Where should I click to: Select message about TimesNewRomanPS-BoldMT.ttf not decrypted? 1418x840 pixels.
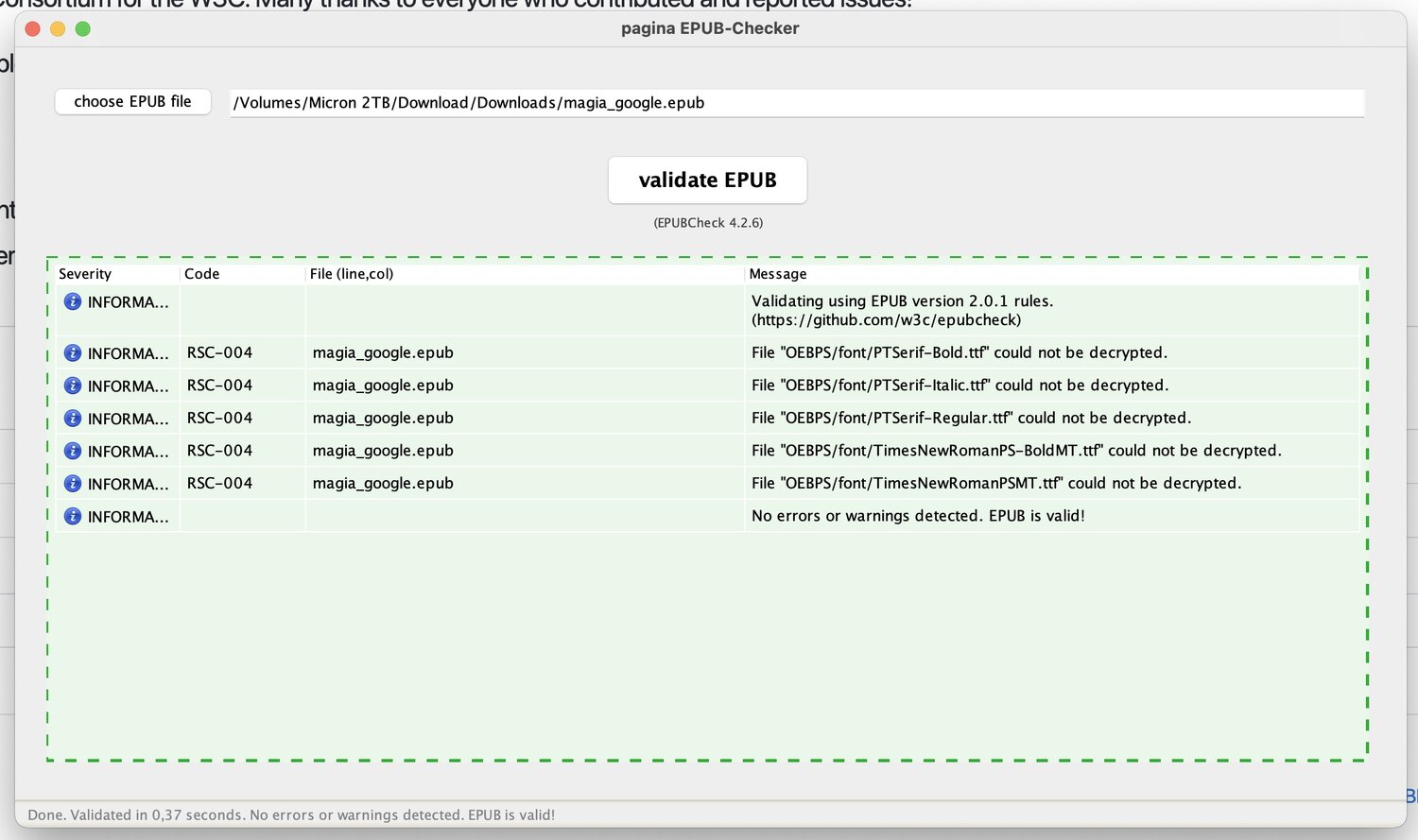[x=1016, y=451]
